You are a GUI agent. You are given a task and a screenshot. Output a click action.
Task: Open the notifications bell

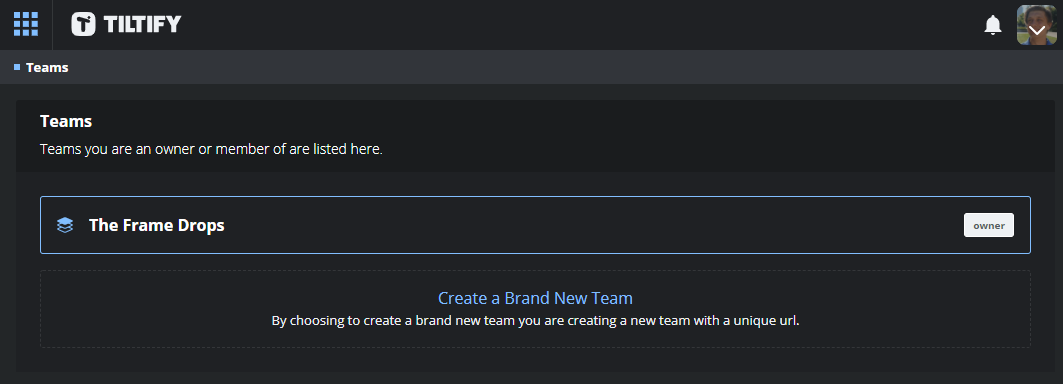coord(992,25)
